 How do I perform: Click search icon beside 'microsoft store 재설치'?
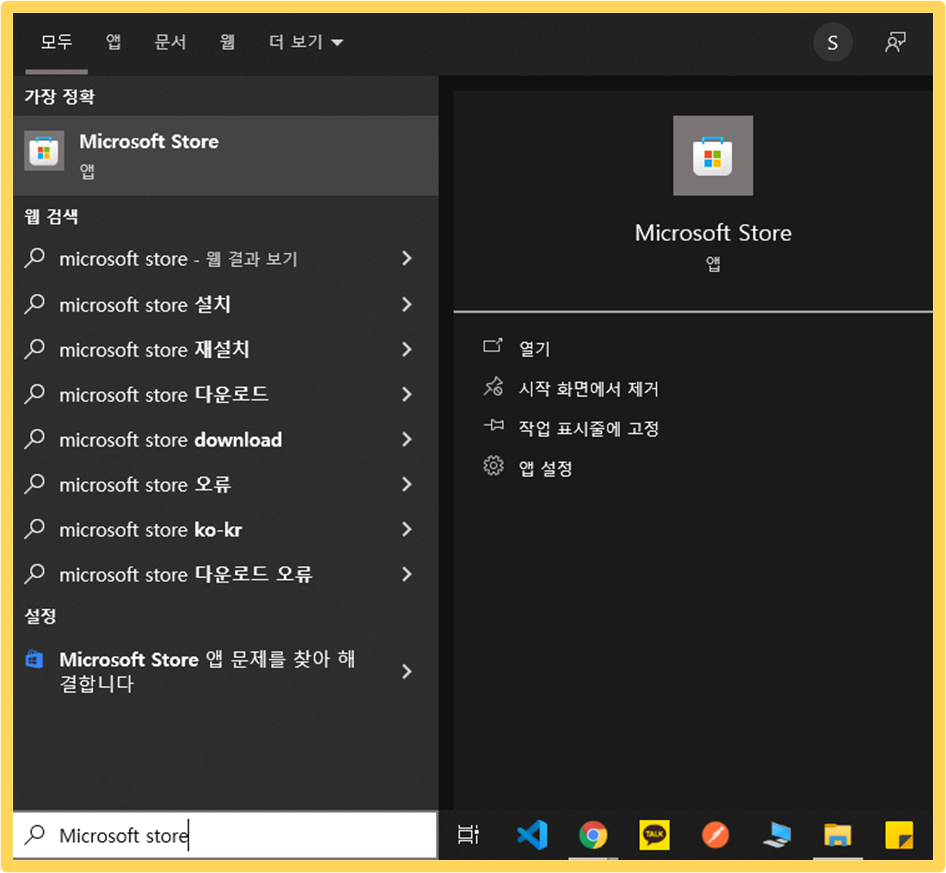[x=35, y=349]
